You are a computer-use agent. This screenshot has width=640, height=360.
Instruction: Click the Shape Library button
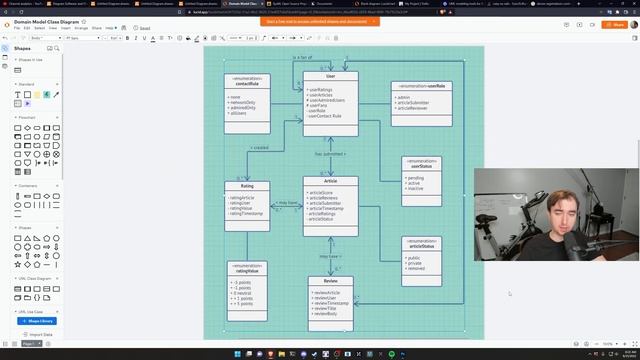tap(37, 321)
